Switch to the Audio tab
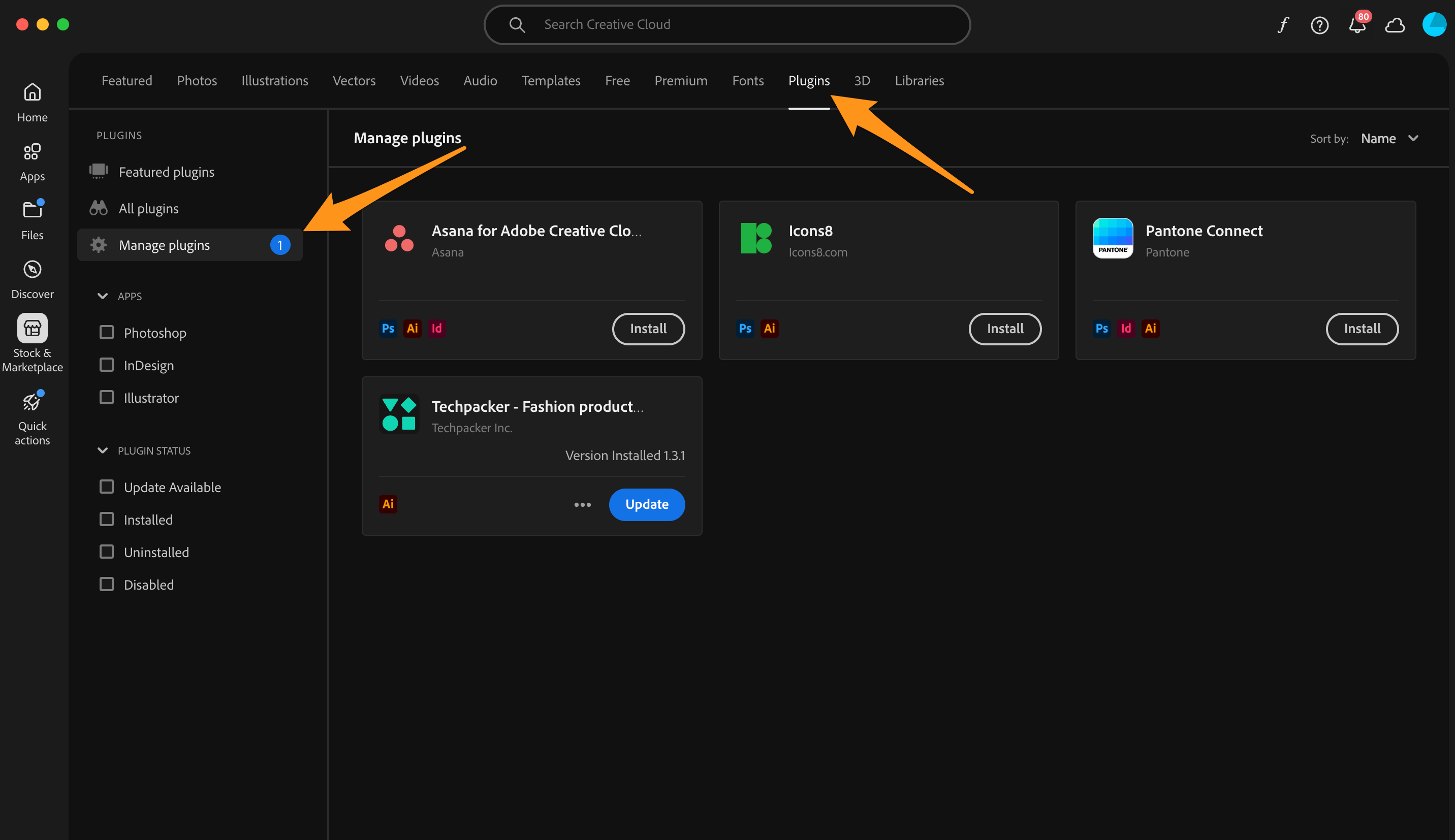Viewport: 1455px width, 840px height. point(480,81)
